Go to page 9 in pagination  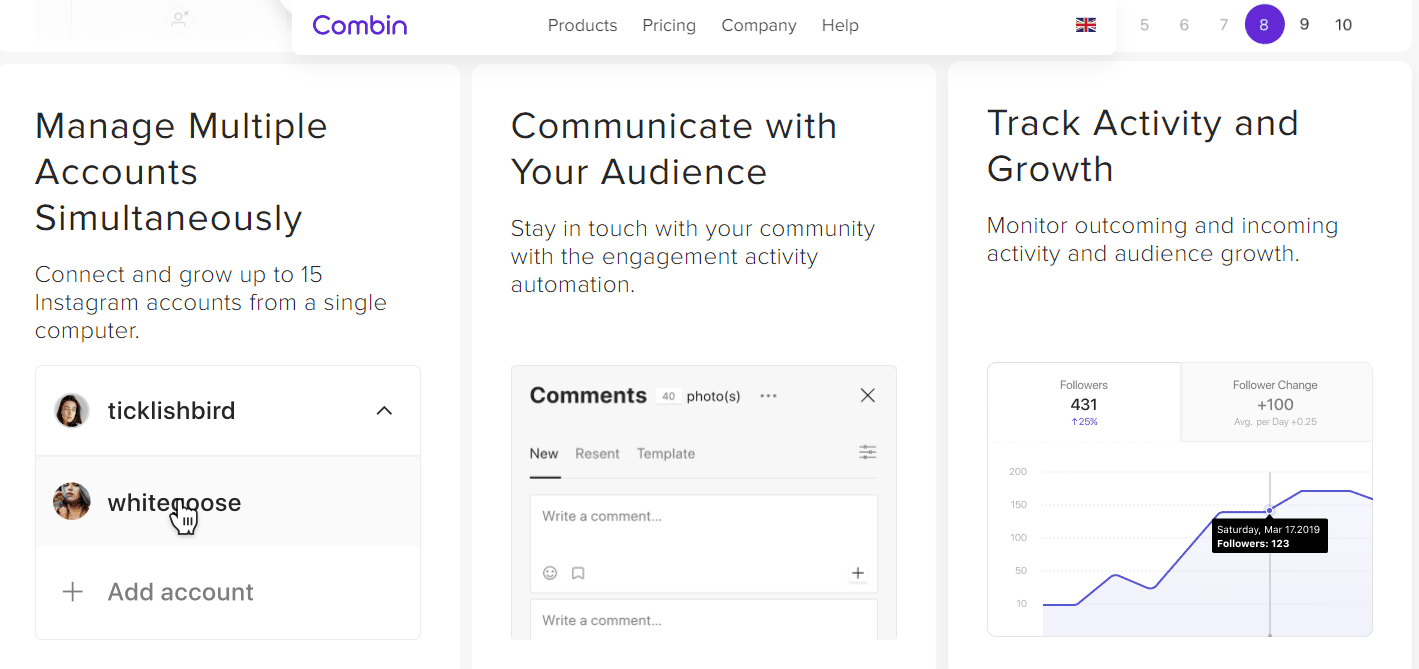coord(1304,25)
